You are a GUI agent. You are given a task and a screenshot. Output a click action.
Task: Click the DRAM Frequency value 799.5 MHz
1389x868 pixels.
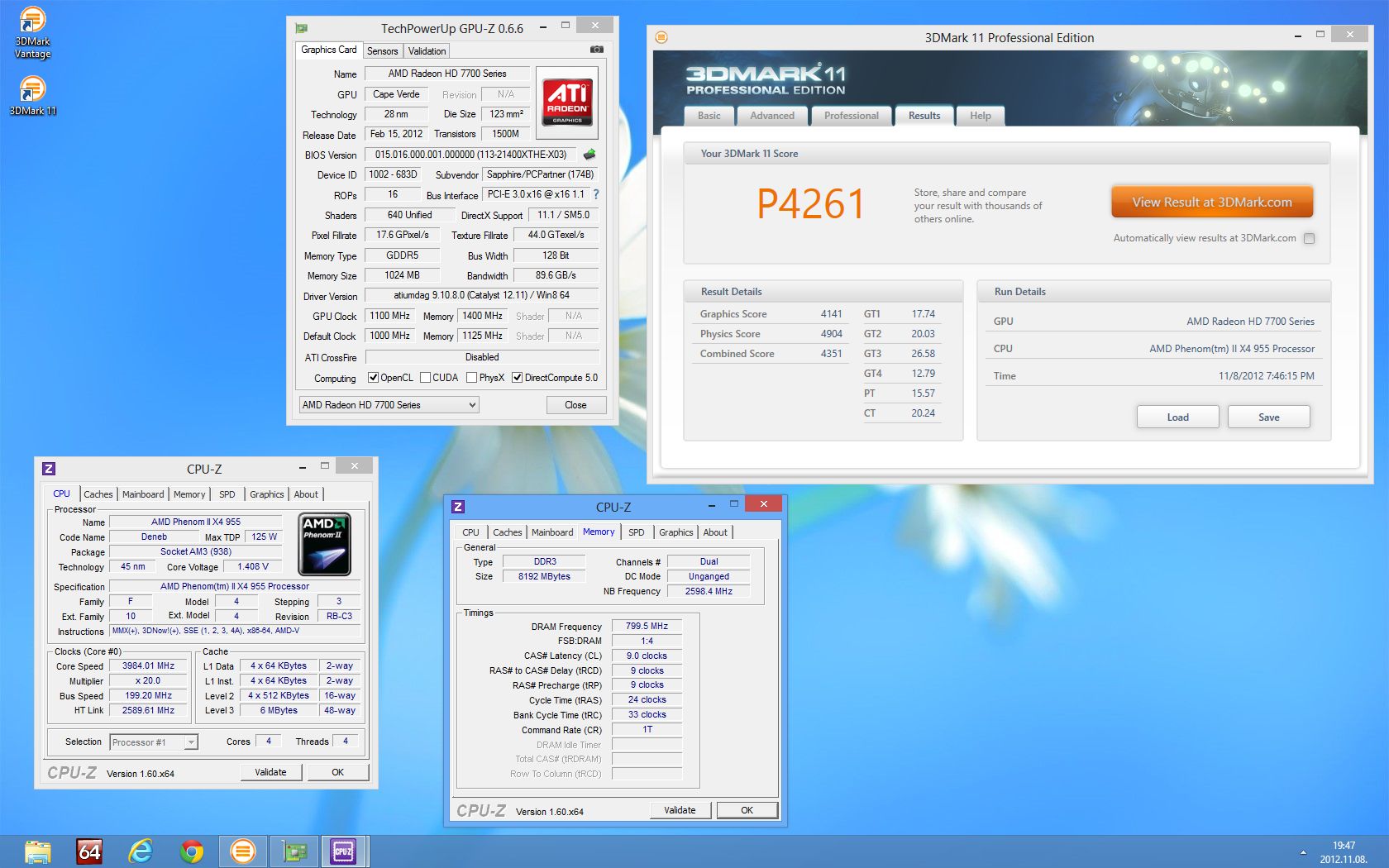(x=647, y=627)
